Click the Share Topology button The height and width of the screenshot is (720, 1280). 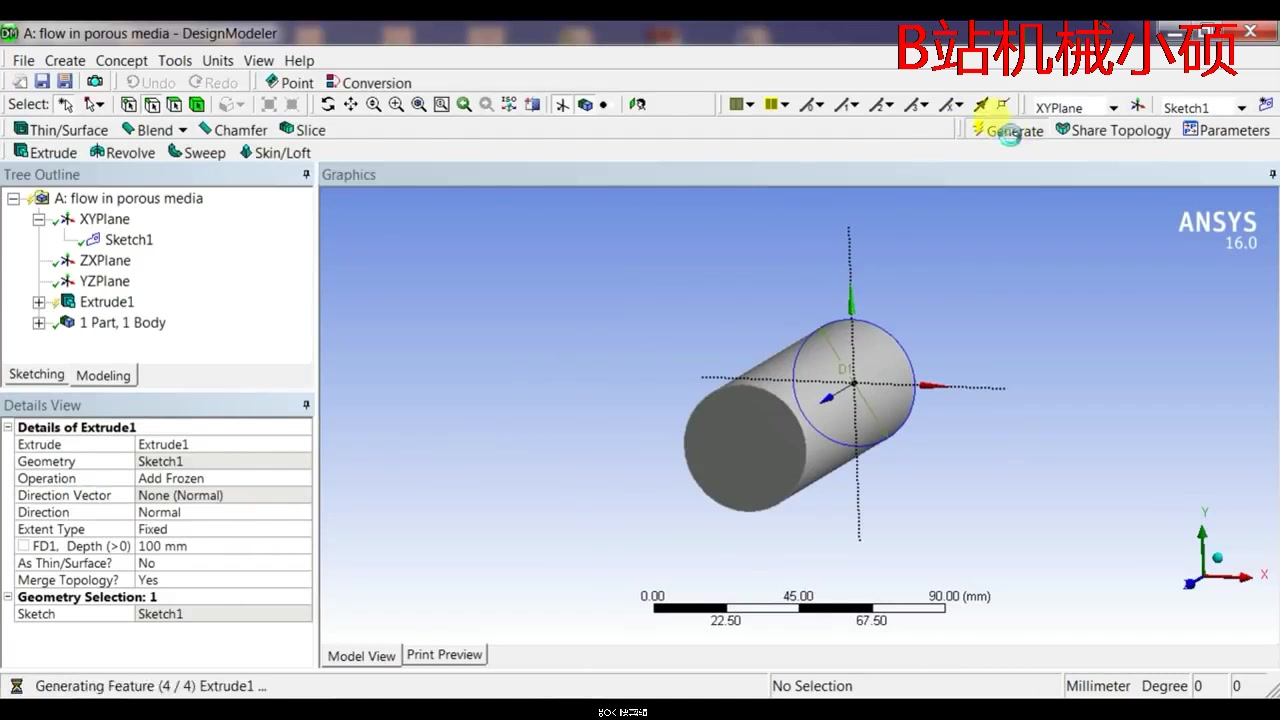(1113, 130)
